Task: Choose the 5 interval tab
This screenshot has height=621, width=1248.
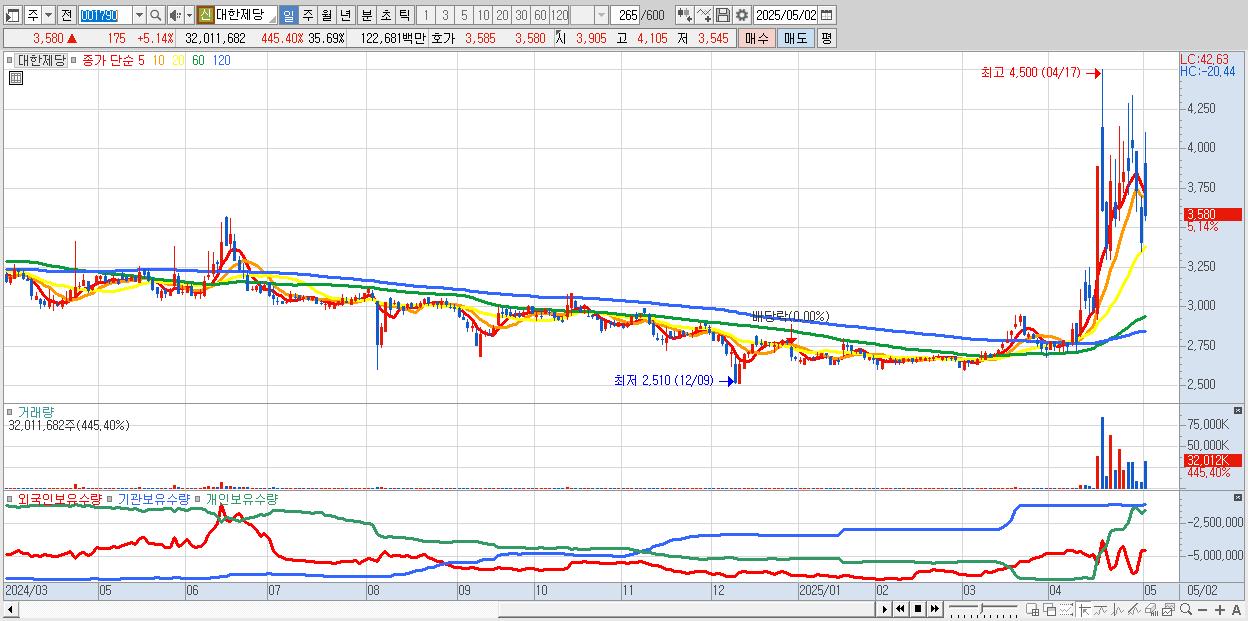Action: [x=464, y=15]
